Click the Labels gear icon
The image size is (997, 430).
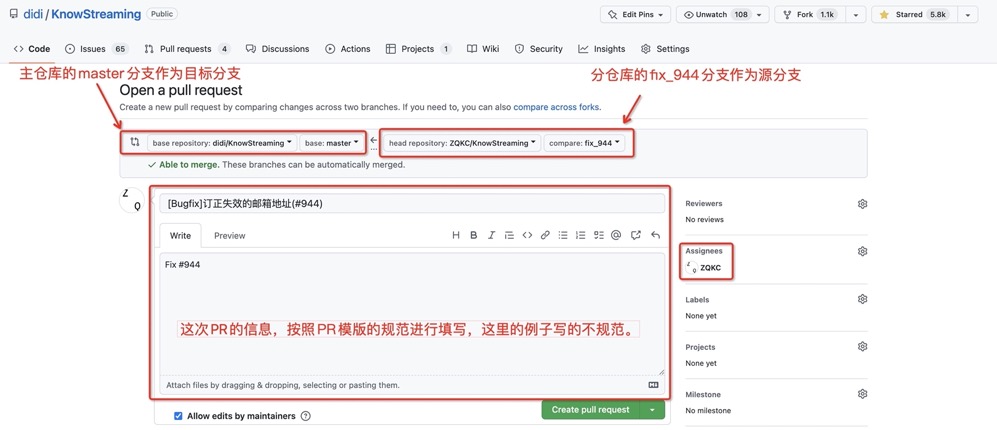pos(862,299)
